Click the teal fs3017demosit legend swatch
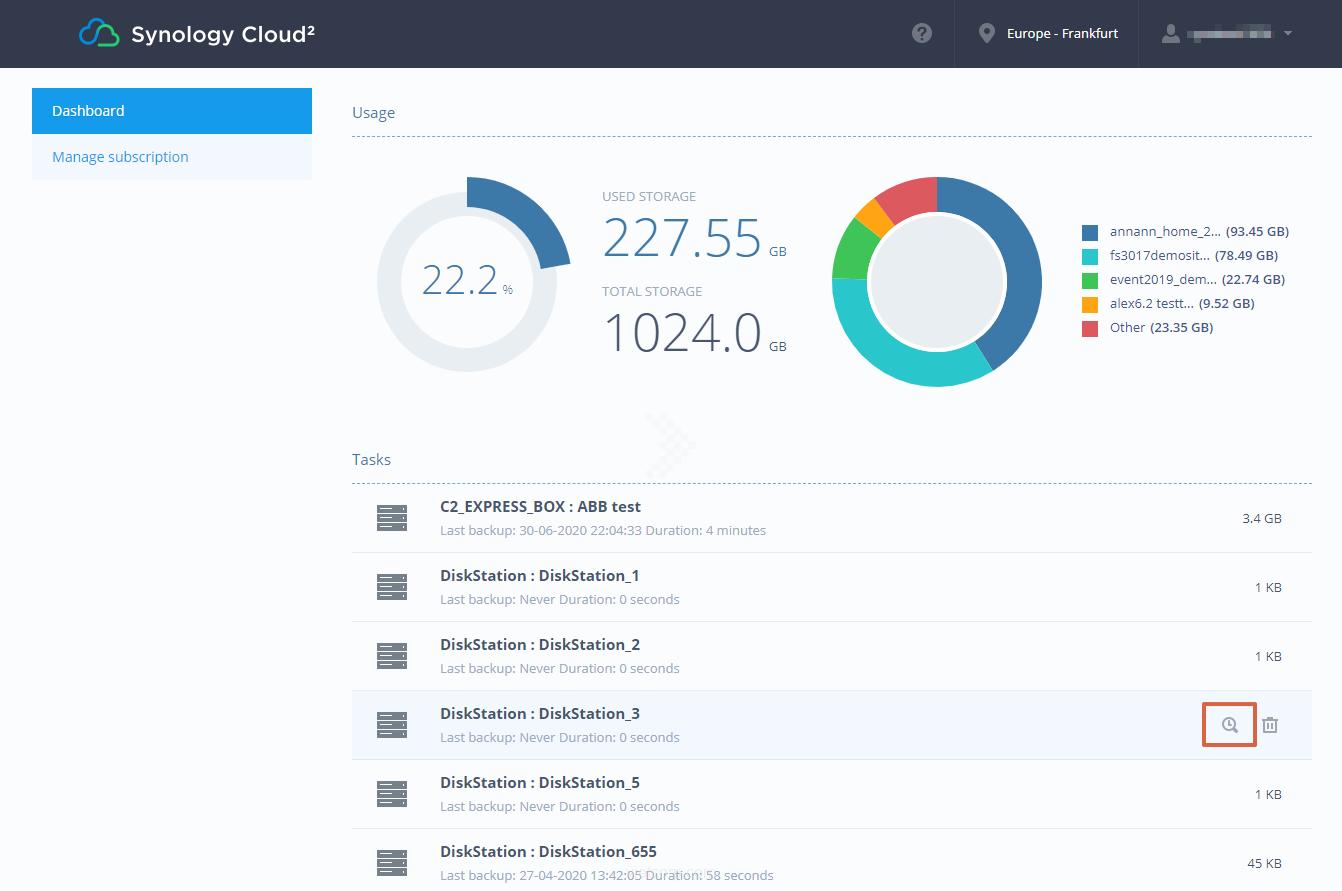The height and width of the screenshot is (891, 1342). coord(1090,256)
